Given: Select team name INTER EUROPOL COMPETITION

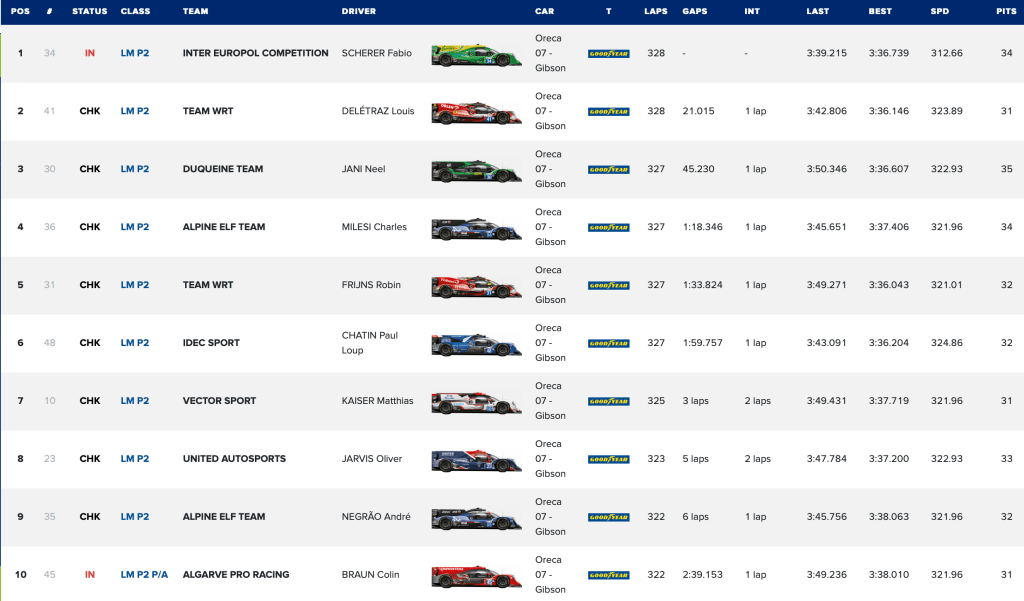Looking at the screenshot, I should click(255, 53).
